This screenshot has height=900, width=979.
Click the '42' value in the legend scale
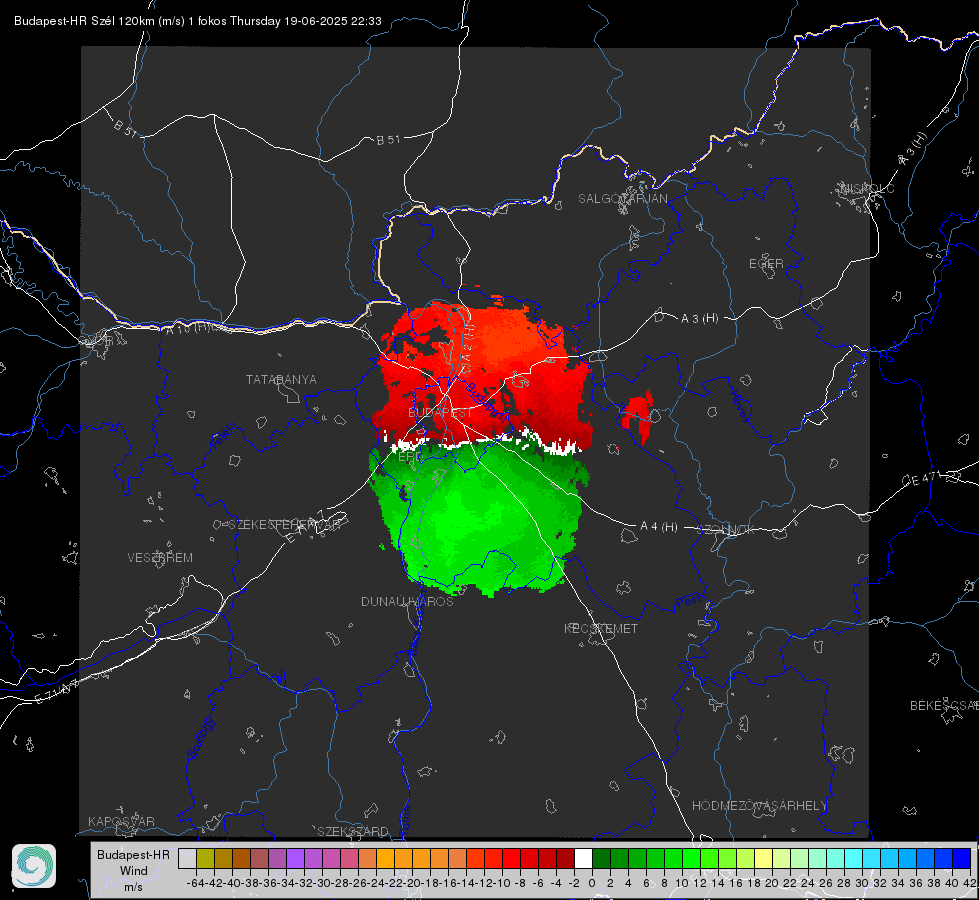970,883
